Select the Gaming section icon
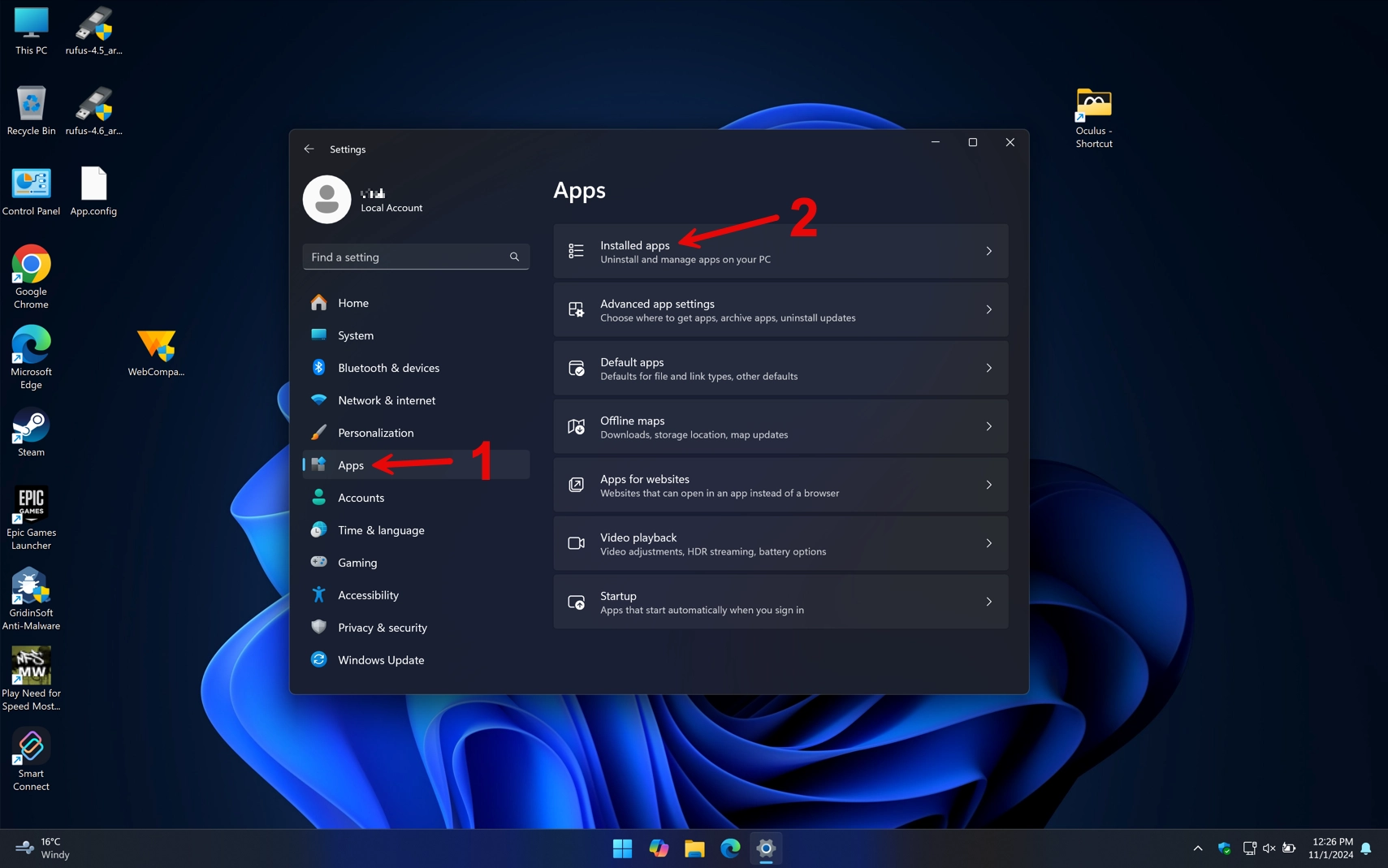This screenshot has height=868, width=1388. [x=318, y=562]
